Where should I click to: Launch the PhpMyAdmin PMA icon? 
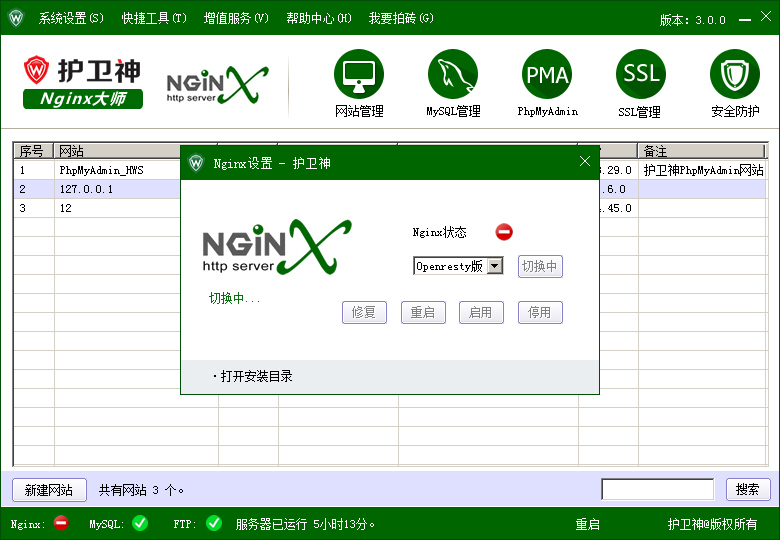click(x=547, y=75)
